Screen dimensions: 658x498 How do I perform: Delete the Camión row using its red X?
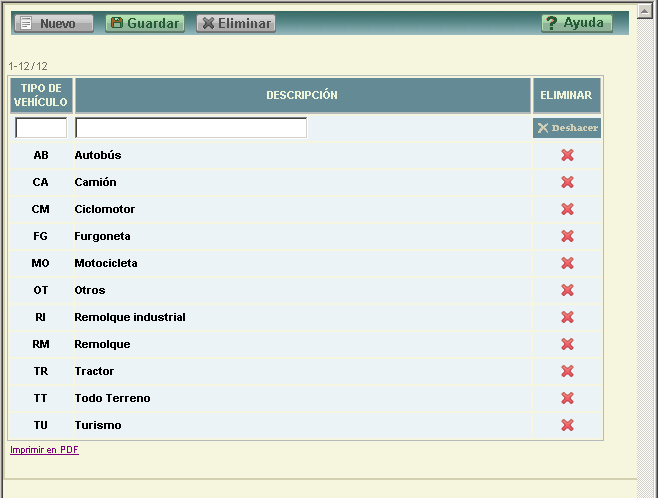[567, 182]
